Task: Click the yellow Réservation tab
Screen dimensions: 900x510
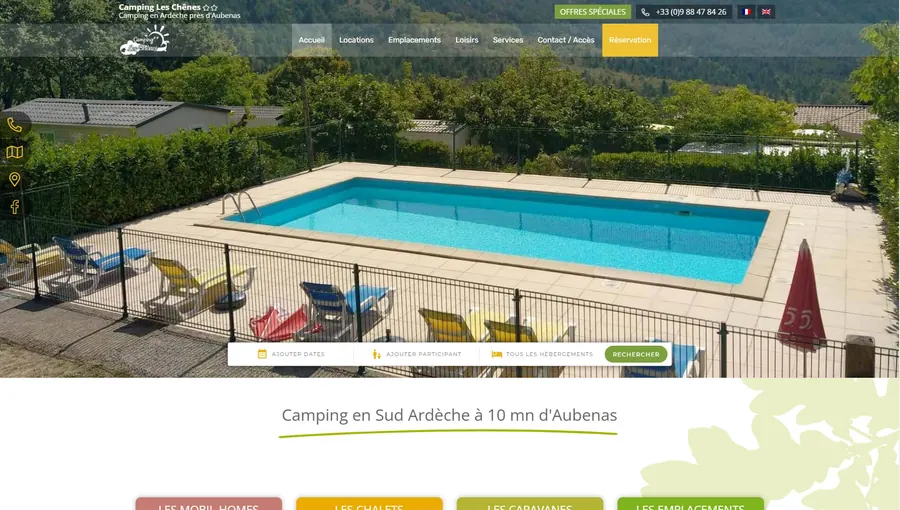Action: tap(630, 40)
